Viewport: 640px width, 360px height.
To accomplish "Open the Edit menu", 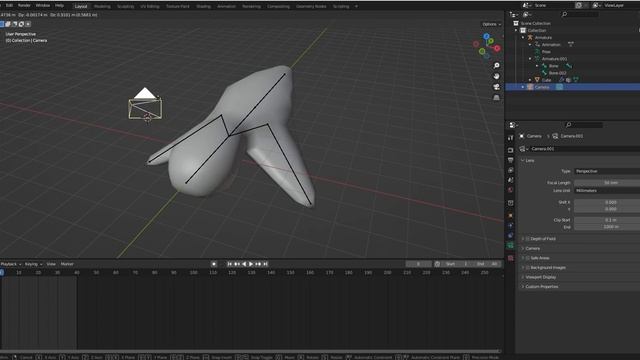I will 9,5.
